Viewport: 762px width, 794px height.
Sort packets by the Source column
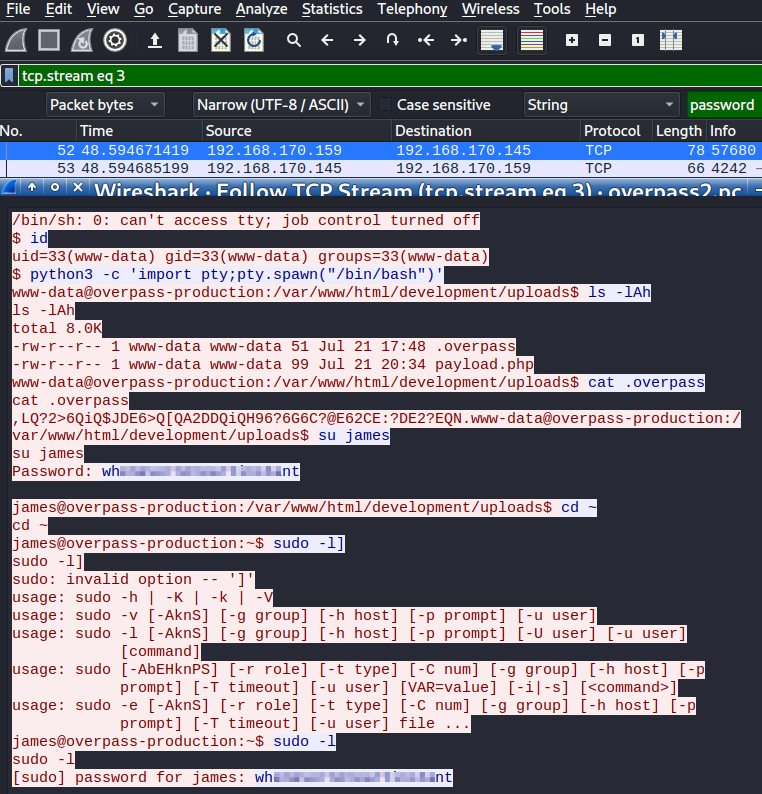pos(297,131)
